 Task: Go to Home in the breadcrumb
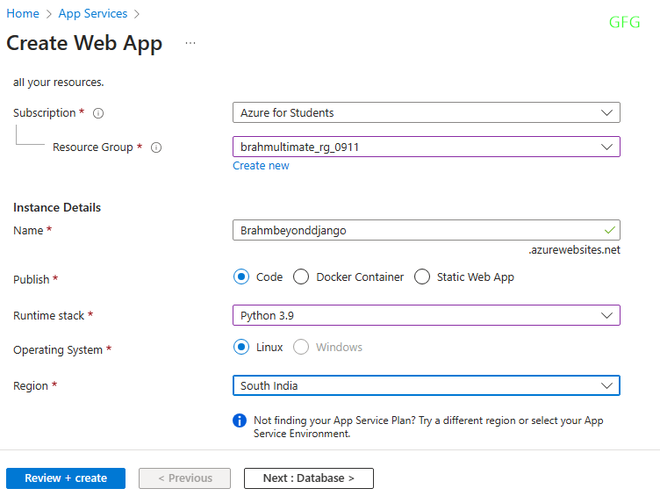23,14
